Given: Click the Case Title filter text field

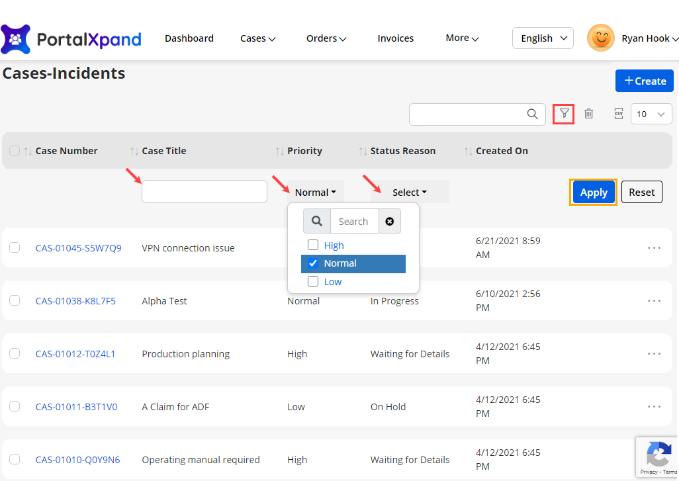Looking at the screenshot, I should (204, 191).
